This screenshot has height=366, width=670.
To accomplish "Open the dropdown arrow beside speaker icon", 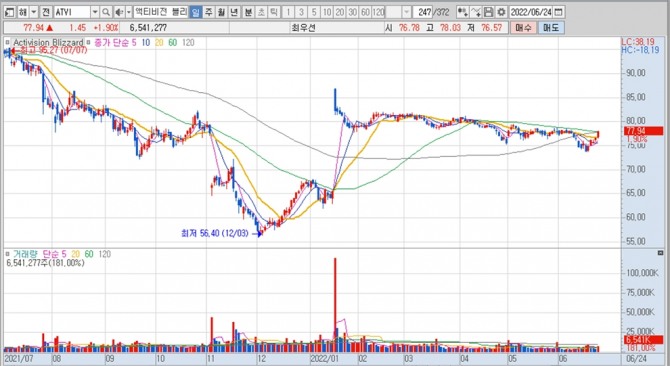I will point(129,12).
